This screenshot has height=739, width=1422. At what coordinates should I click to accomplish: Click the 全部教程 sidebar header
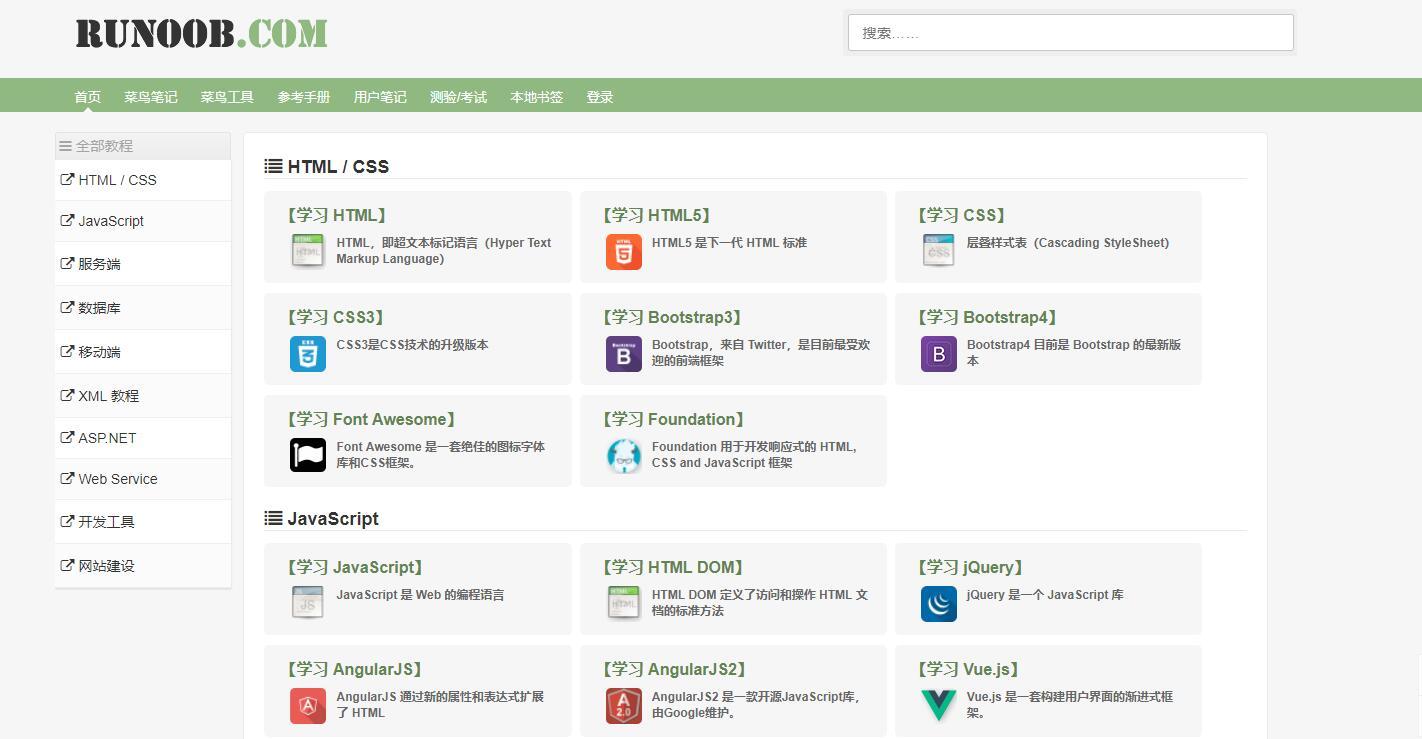click(143, 146)
